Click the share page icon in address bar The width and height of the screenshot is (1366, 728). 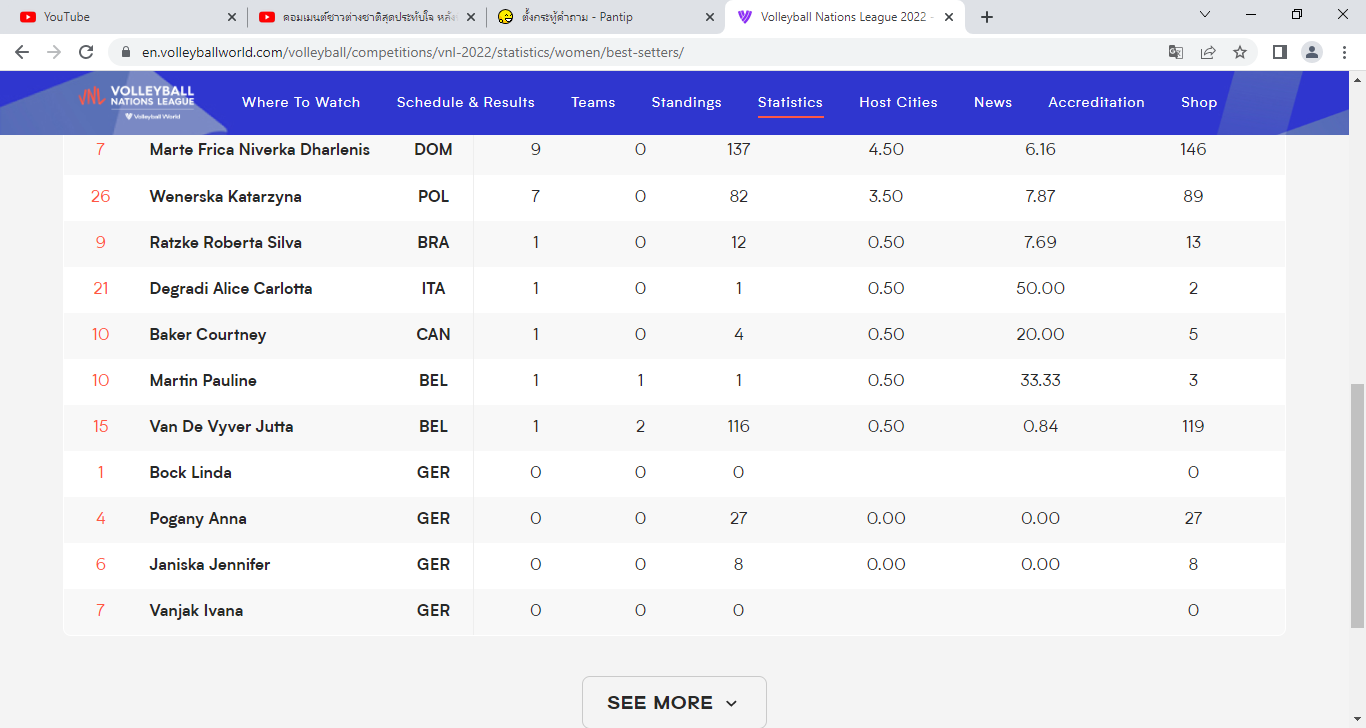(x=1208, y=52)
